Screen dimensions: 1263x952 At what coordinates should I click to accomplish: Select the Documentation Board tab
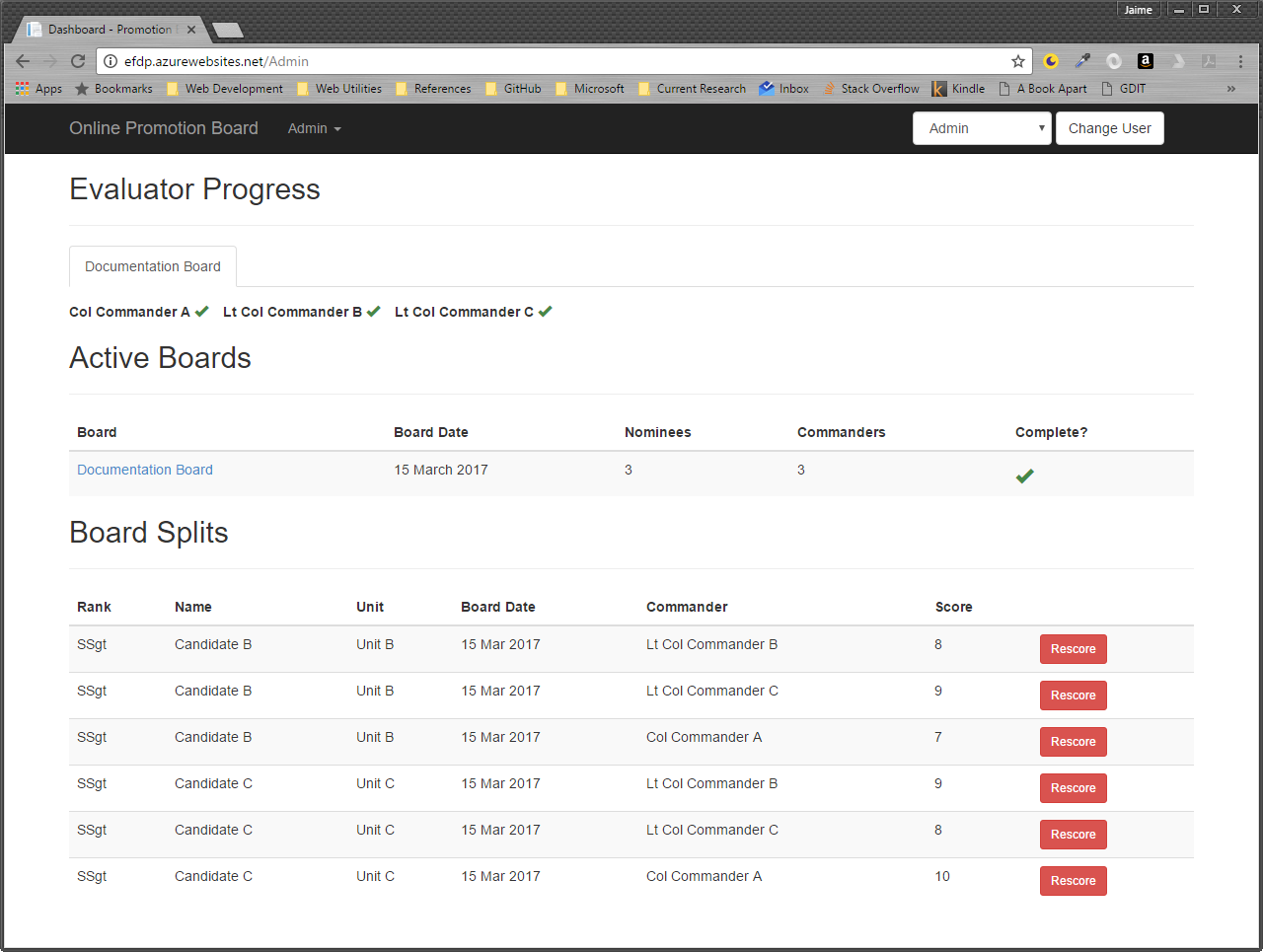[153, 266]
